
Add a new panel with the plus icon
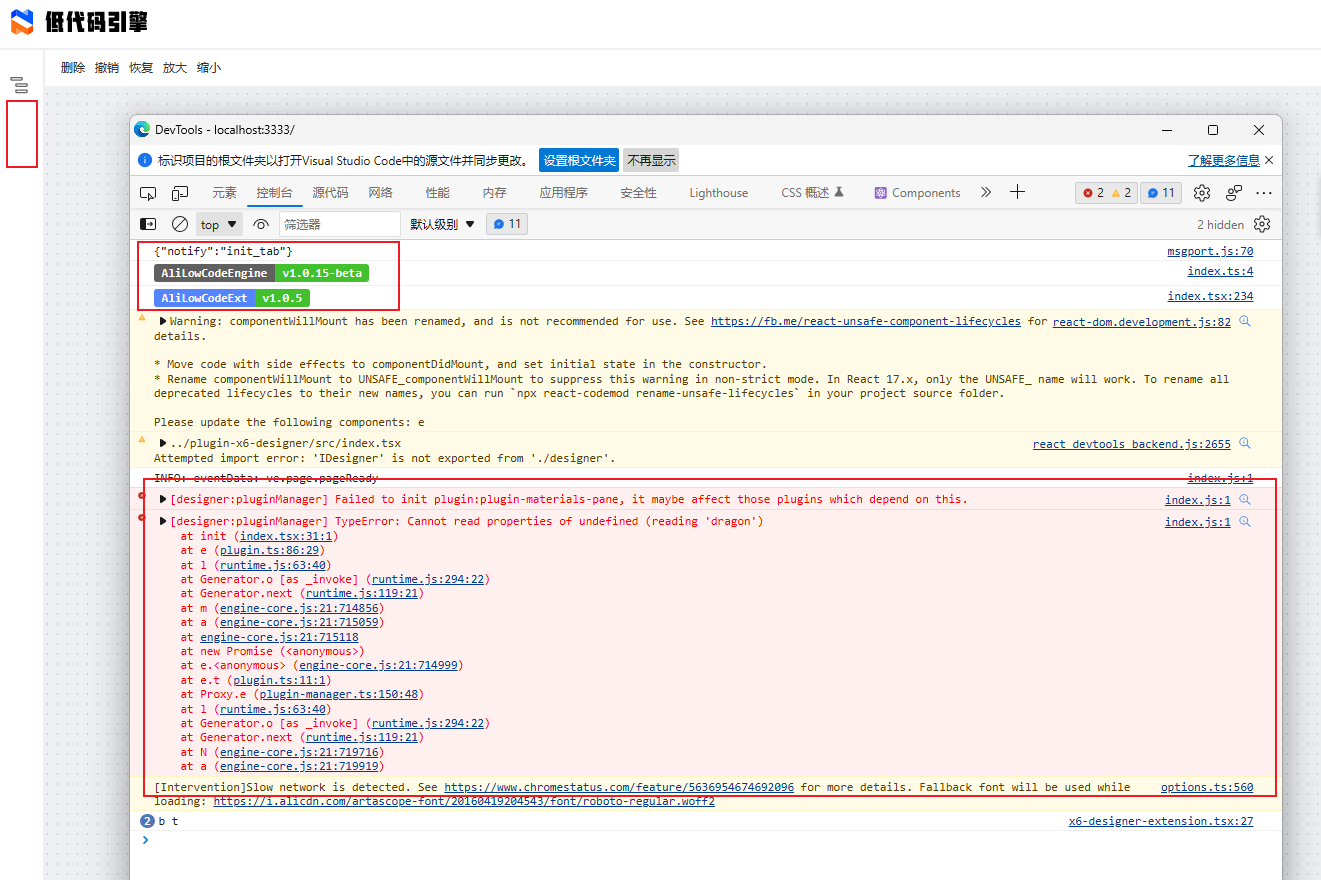coord(1017,192)
